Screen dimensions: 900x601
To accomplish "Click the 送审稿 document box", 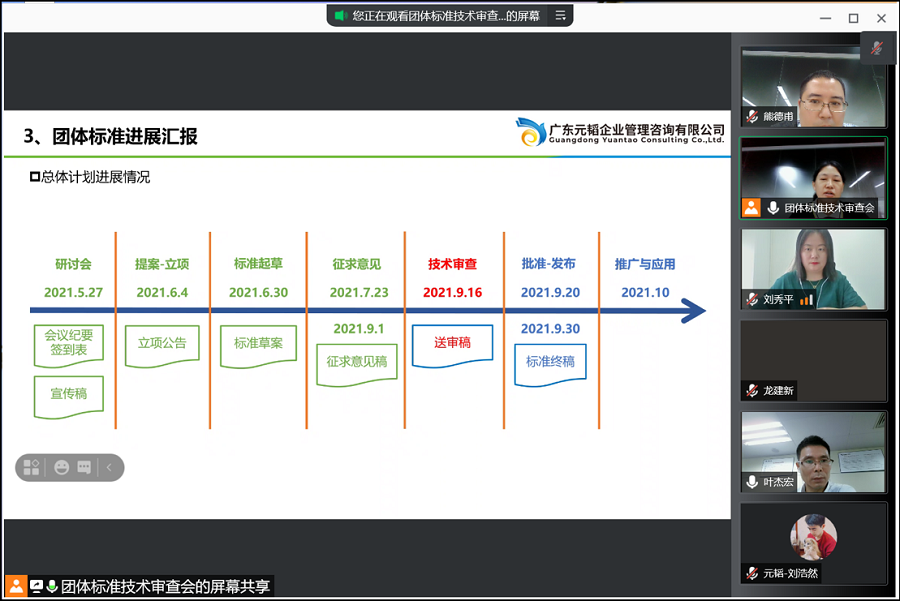I will point(452,343).
